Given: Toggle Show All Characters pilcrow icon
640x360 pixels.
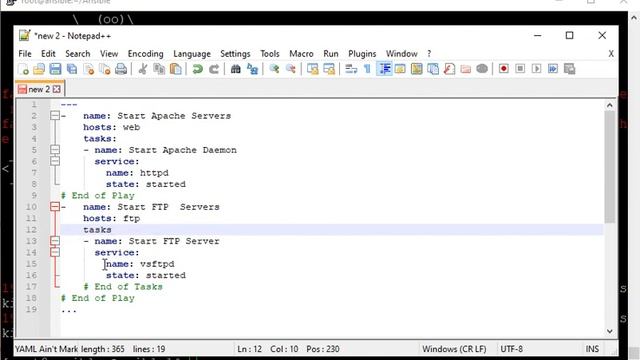Looking at the screenshot, I should (x=367, y=69).
